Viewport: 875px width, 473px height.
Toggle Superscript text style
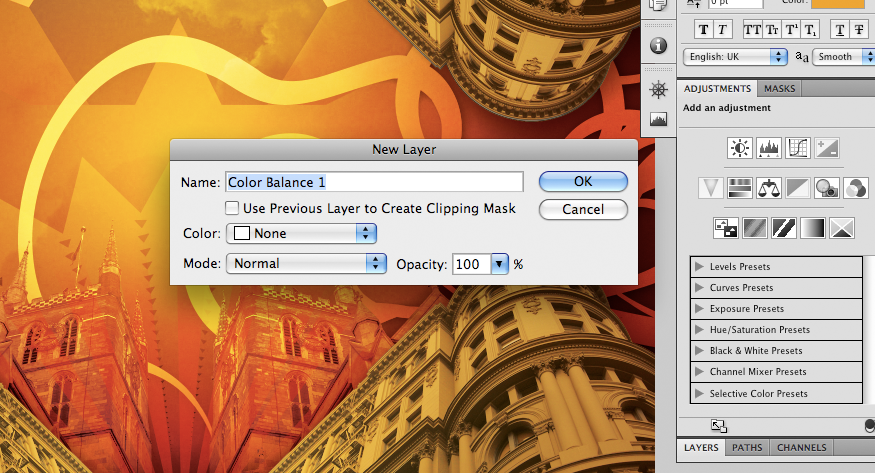(x=791, y=30)
